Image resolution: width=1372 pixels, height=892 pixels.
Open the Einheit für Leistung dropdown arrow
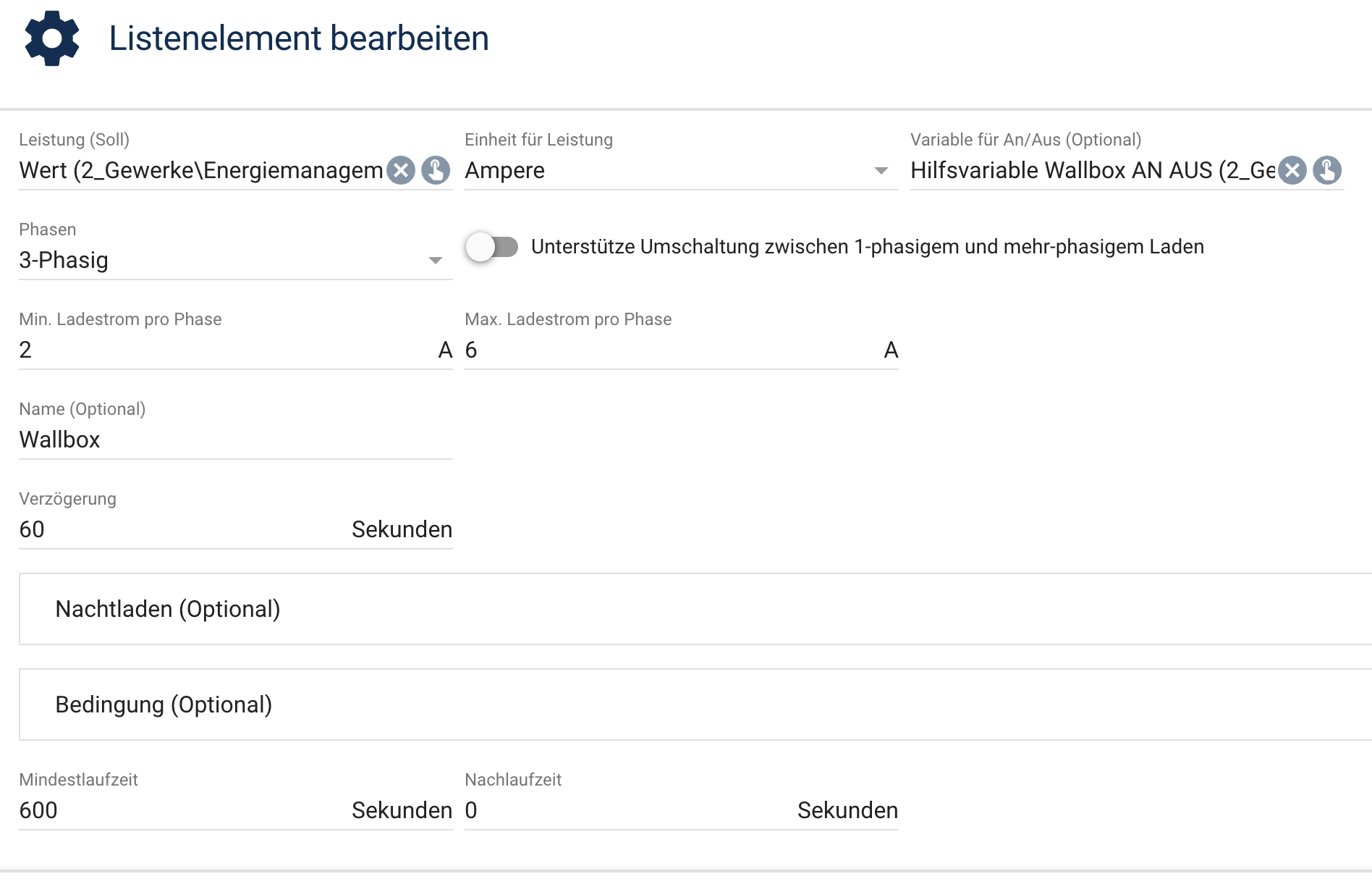(x=881, y=171)
